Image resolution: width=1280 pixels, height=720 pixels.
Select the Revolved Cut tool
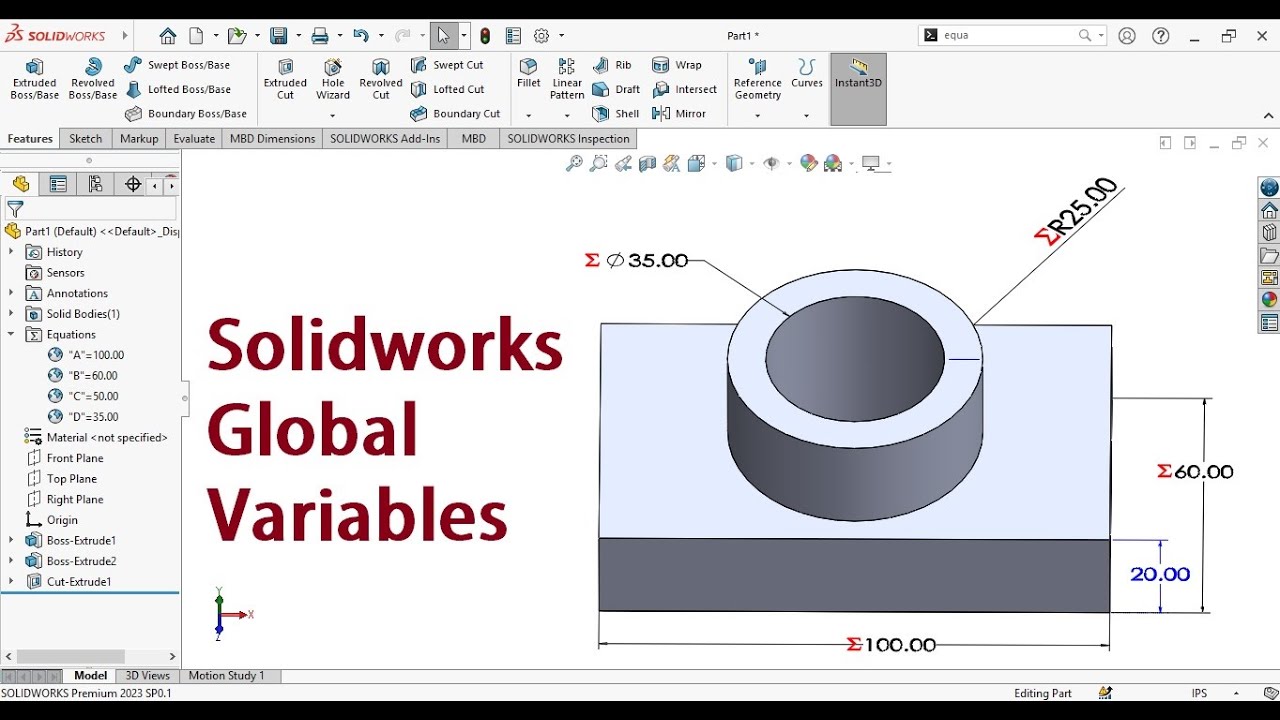[381, 78]
